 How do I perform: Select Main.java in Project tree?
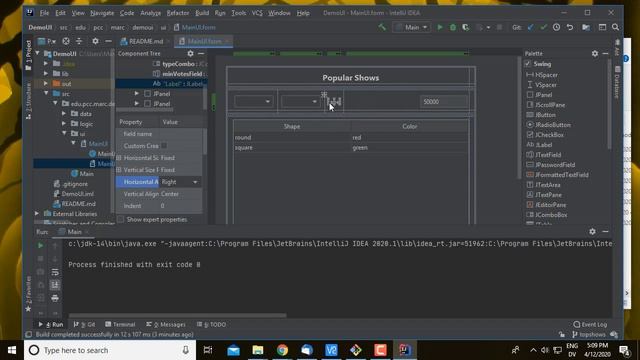coord(82,174)
